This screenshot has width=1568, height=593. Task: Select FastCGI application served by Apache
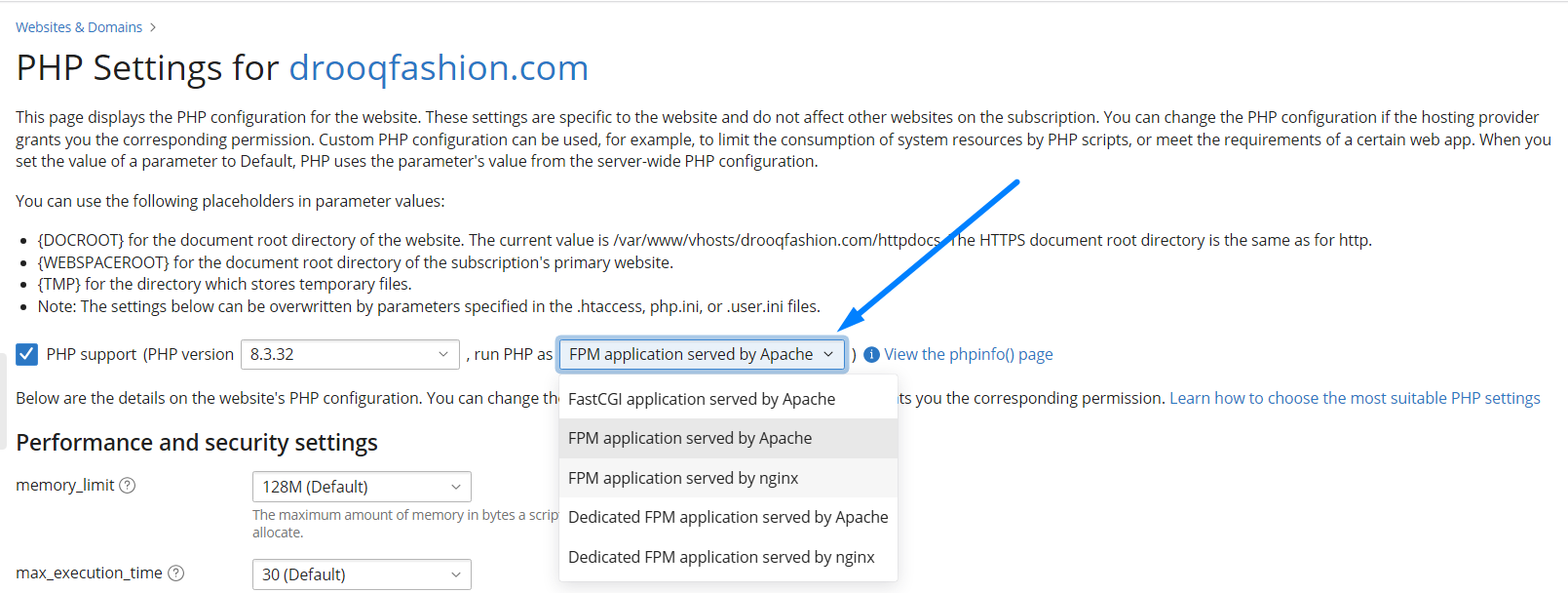pos(728,399)
